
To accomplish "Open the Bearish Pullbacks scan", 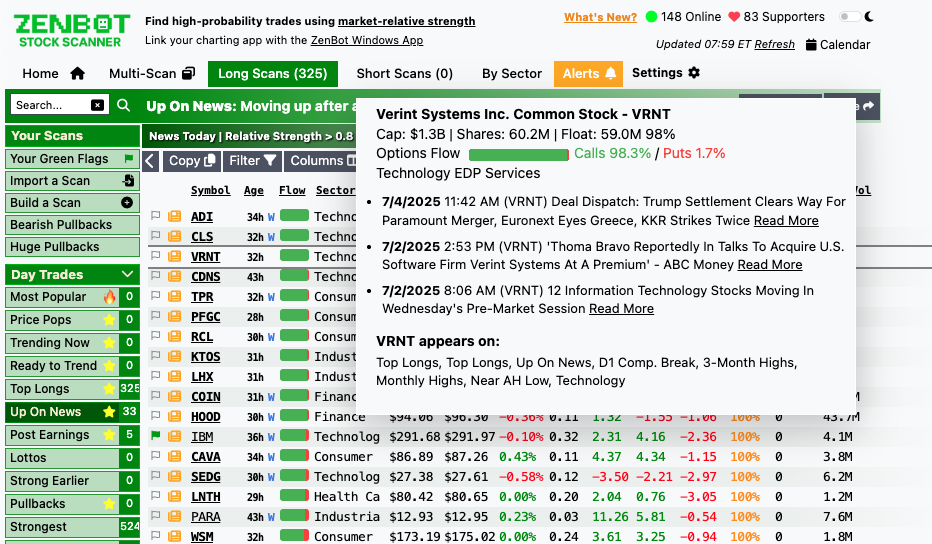I will coord(72,225).
